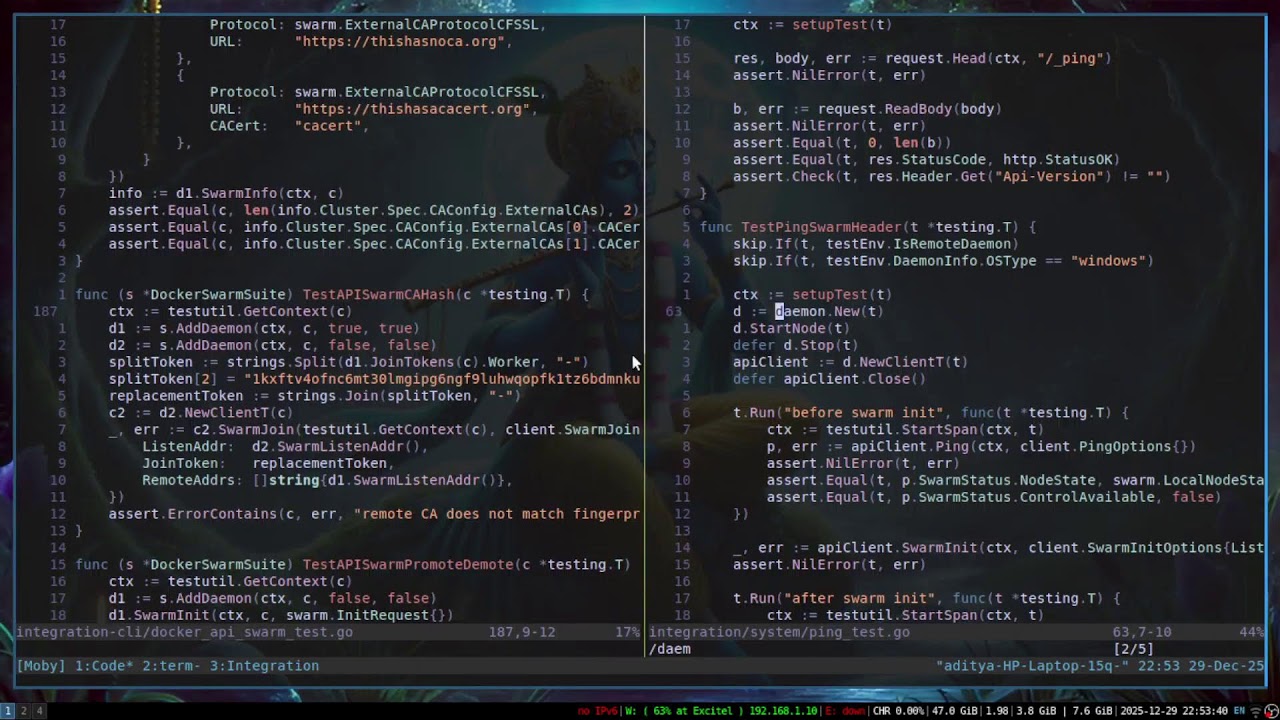Click the docker_api_swarm_test.go file name in status line
Viewport: 1280px width, 720px height.
tap(184, 632)
